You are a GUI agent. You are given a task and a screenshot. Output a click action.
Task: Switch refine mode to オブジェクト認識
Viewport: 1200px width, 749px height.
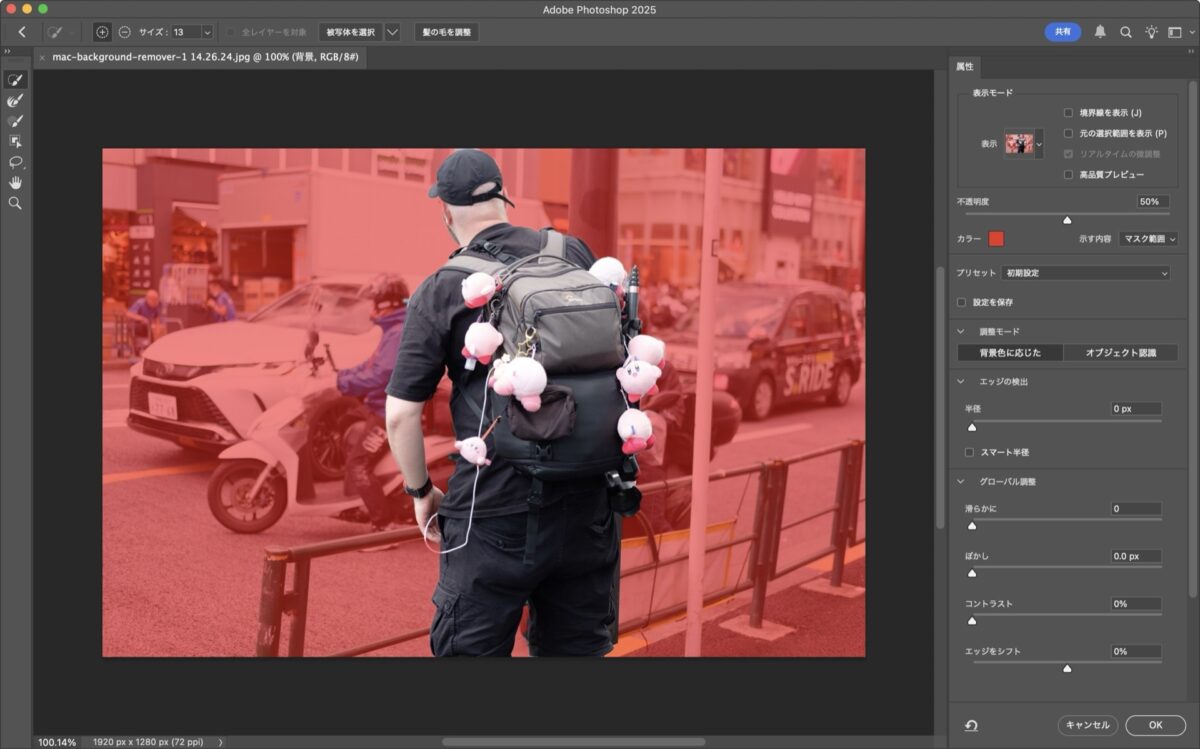[x=1120, y=352]
